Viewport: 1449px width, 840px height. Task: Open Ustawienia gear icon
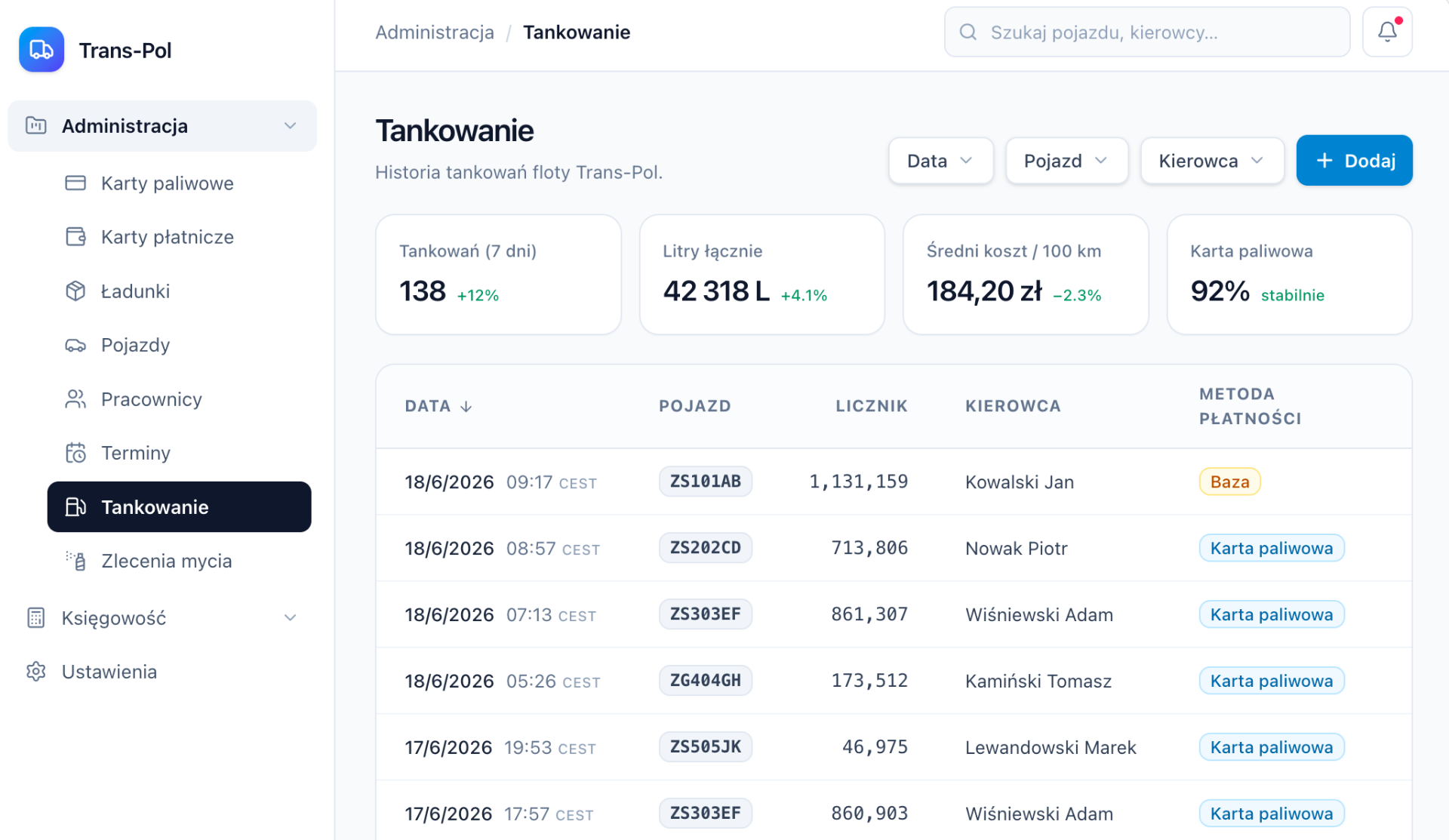36,672
